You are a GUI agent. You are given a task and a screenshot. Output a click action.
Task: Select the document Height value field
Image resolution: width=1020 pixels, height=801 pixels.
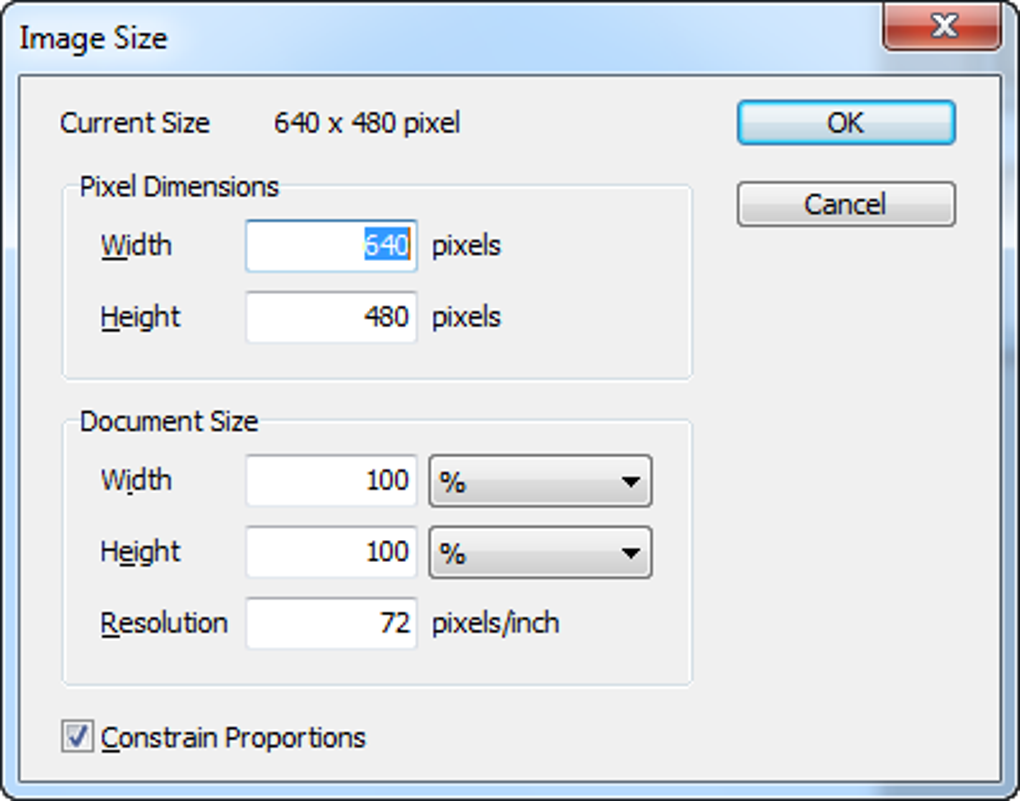[x=330, y=552]
